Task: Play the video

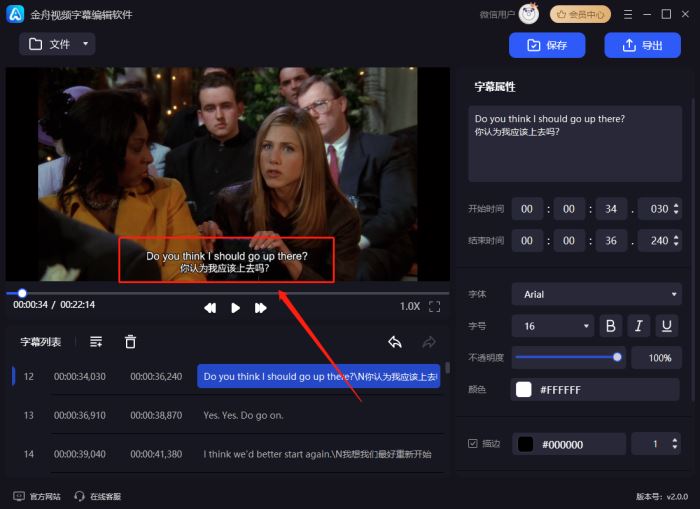Action: point(235,308)
